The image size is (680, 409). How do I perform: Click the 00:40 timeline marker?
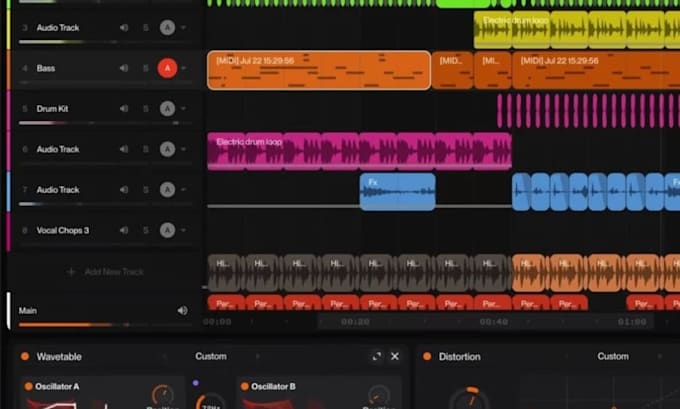point(494,322)
